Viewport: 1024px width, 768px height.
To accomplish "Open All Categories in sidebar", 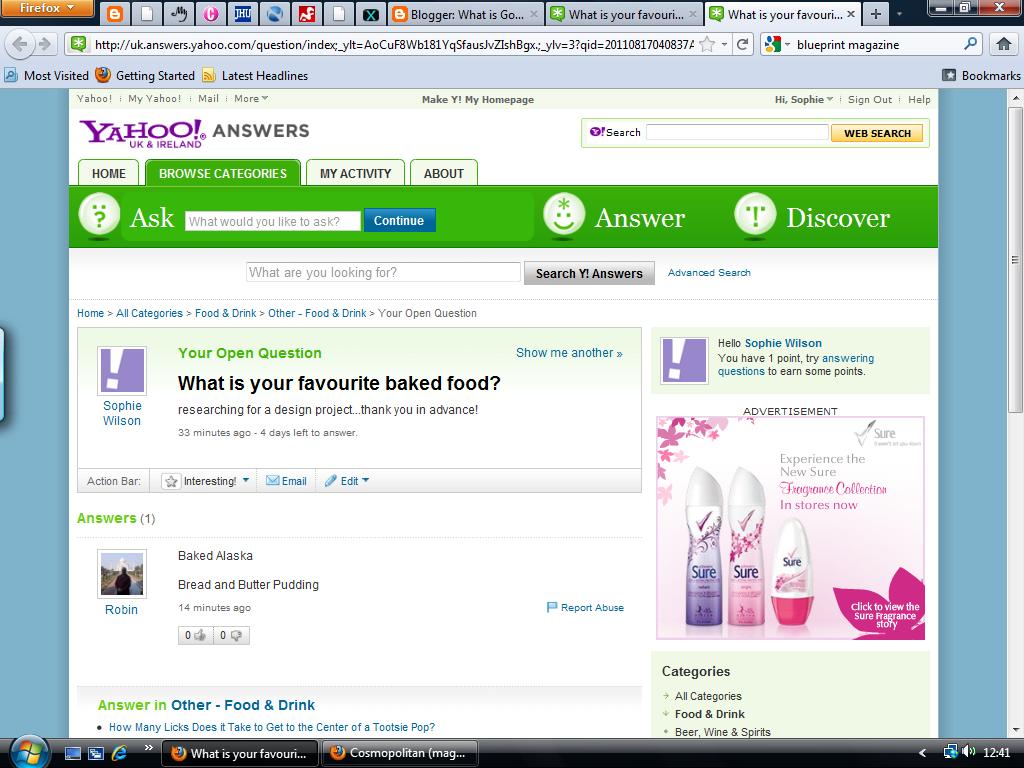I will pyautogui.click(x=708, y=696).
